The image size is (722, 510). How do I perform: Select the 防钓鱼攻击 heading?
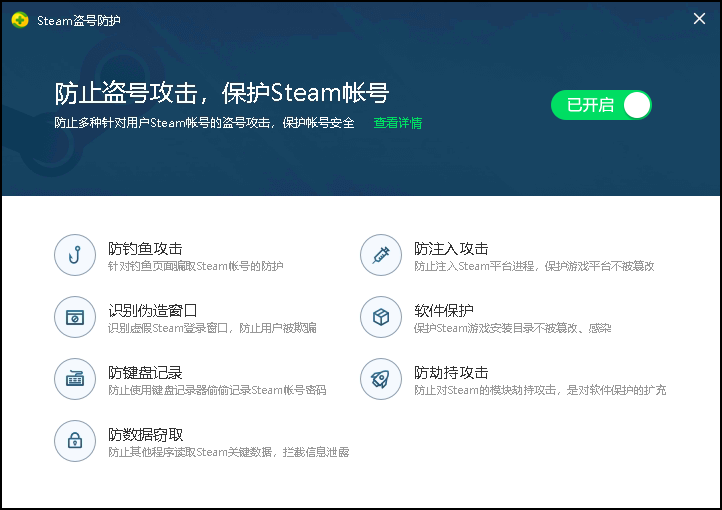146,249
